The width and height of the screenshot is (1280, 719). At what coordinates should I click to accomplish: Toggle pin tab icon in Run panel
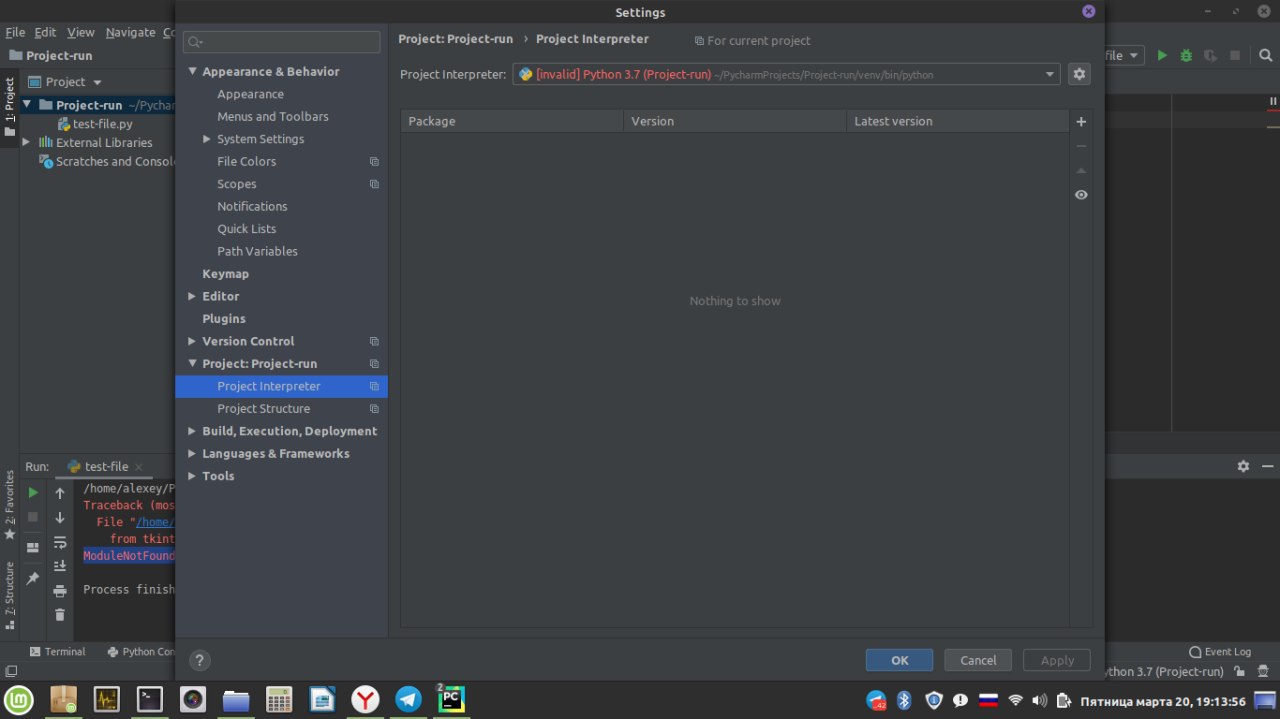click(33, 578)
